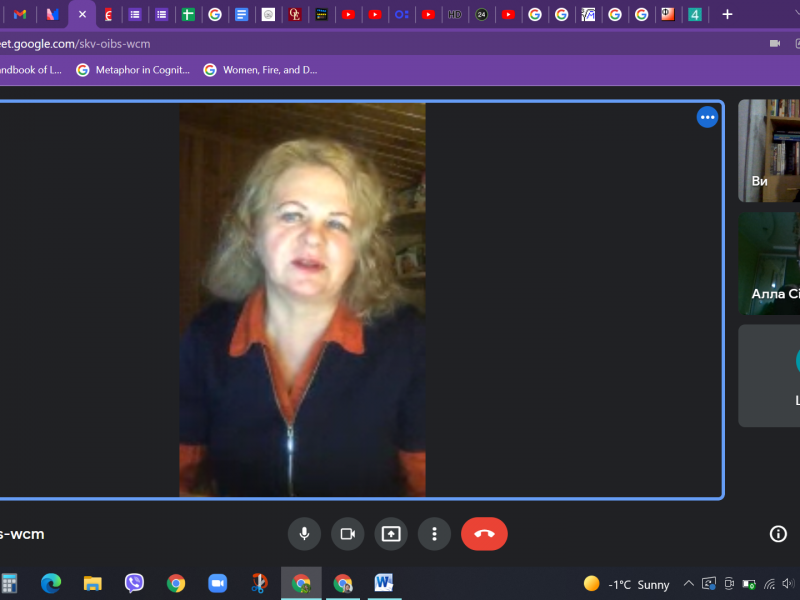Switch to the Gmail browser tab

(20, 14)
